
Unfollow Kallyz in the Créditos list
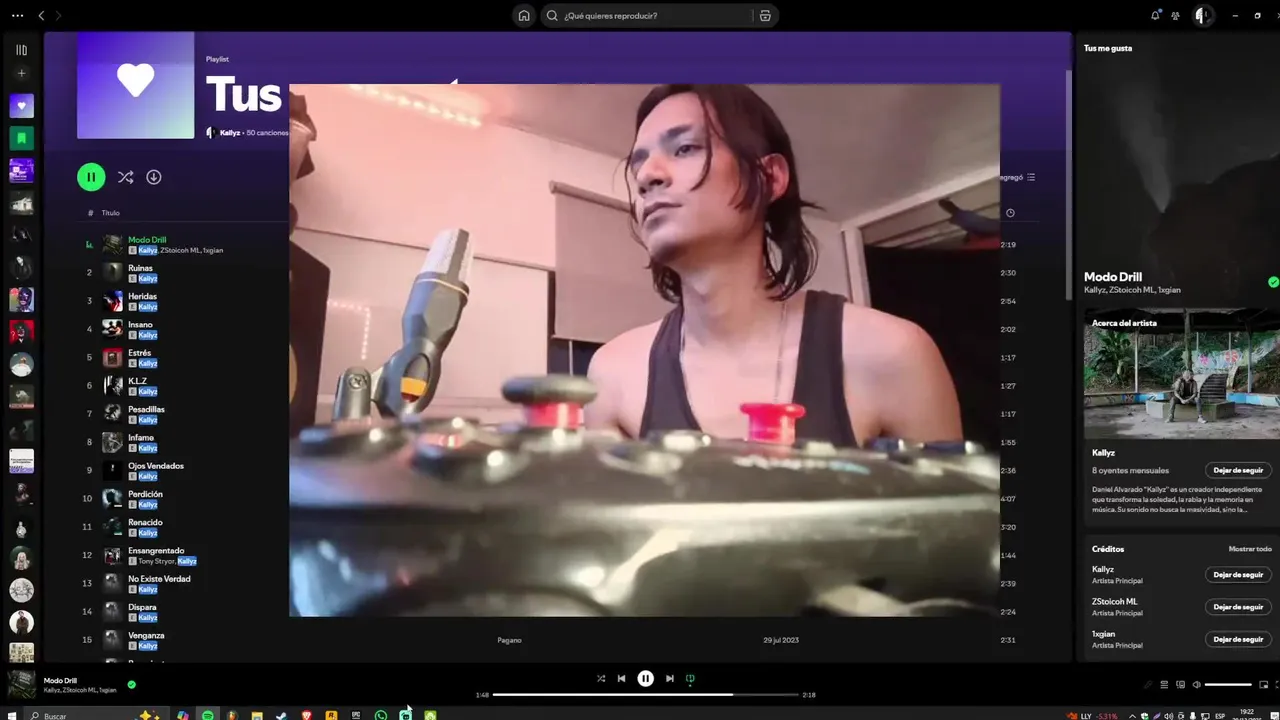coord(1238,575)
